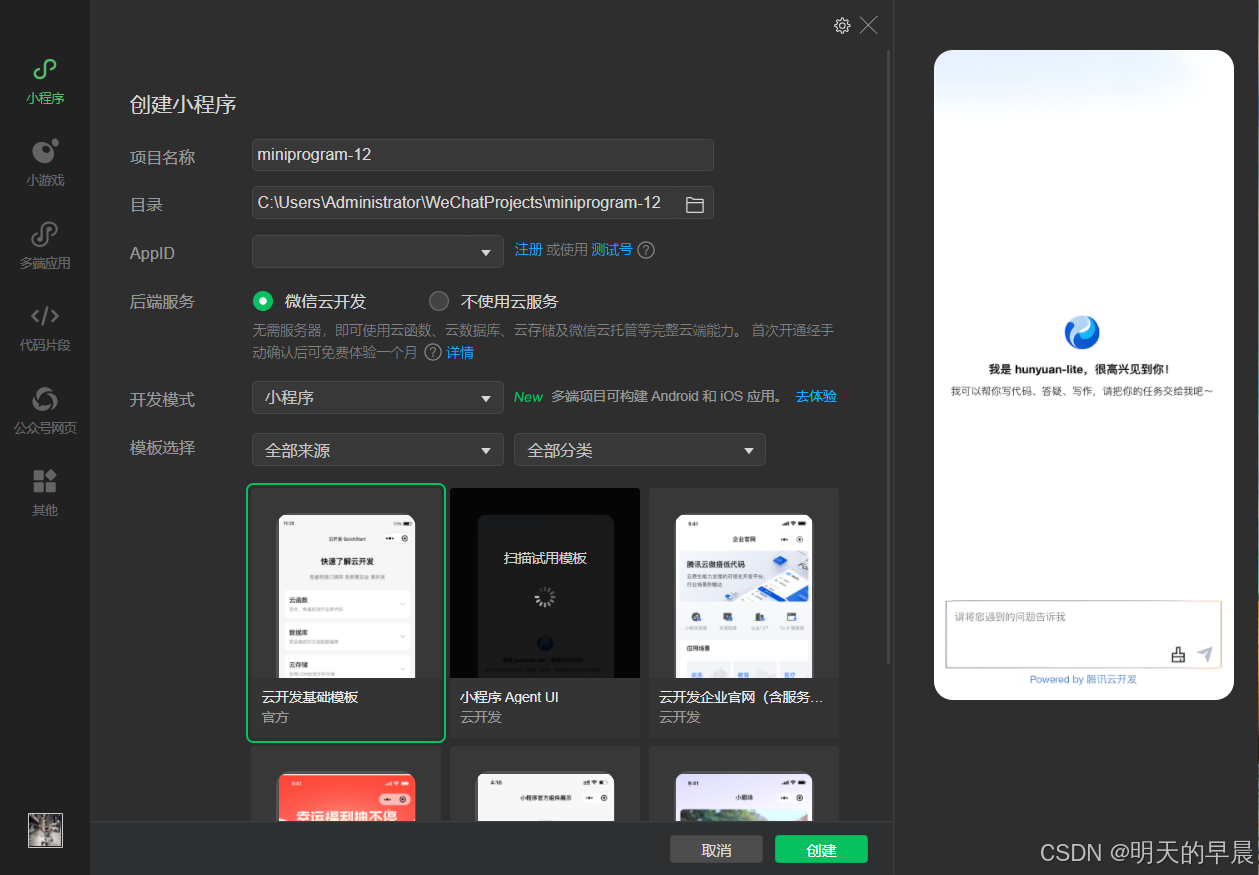Open the 公众号网页 sidebar section
1259x875 pixels.
(45, 411)
